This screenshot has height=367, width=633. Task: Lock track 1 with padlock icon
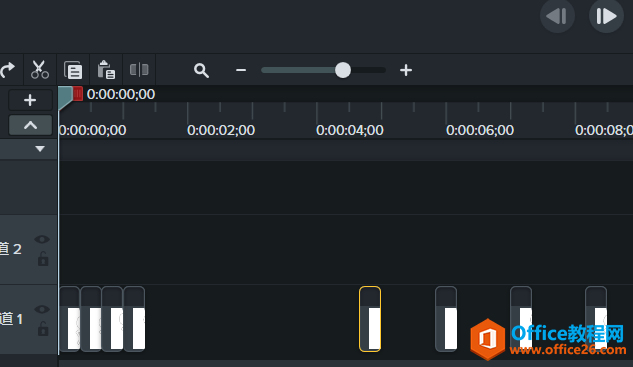43,329
